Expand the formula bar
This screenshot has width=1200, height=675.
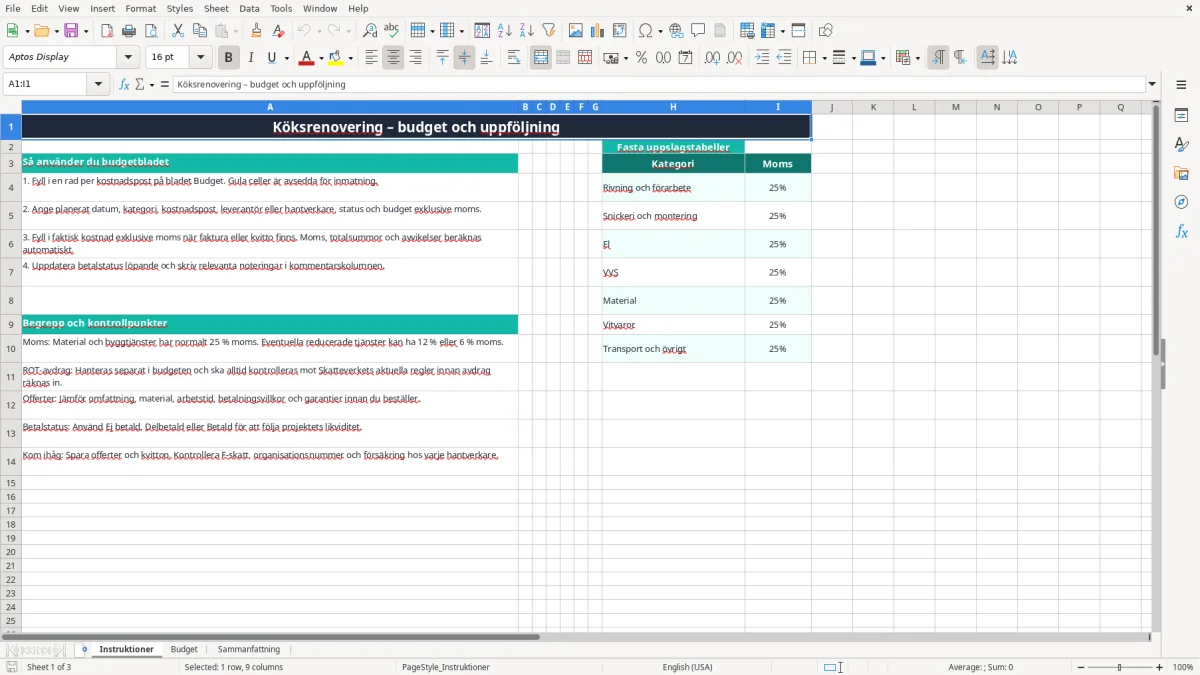pos(1152,85)
